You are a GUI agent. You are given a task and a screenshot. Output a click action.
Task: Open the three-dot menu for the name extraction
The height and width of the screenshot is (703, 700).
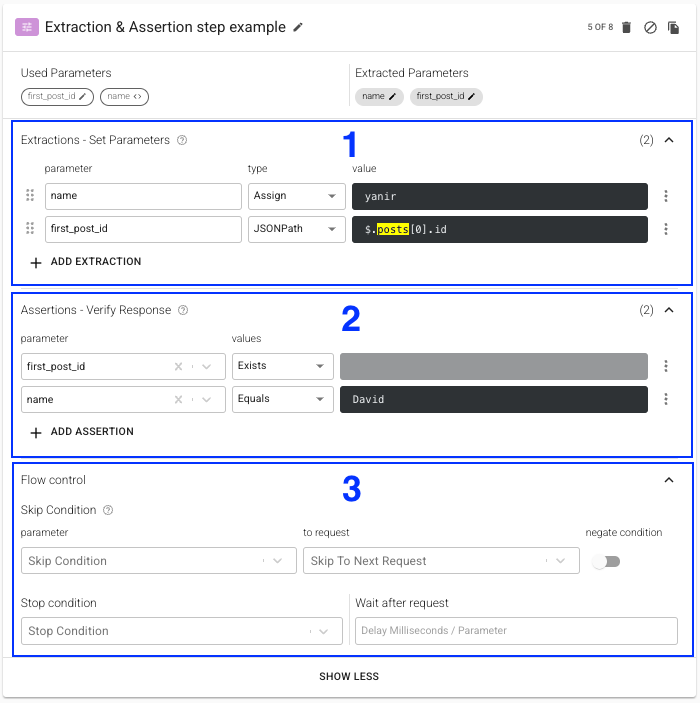point(666,197)
